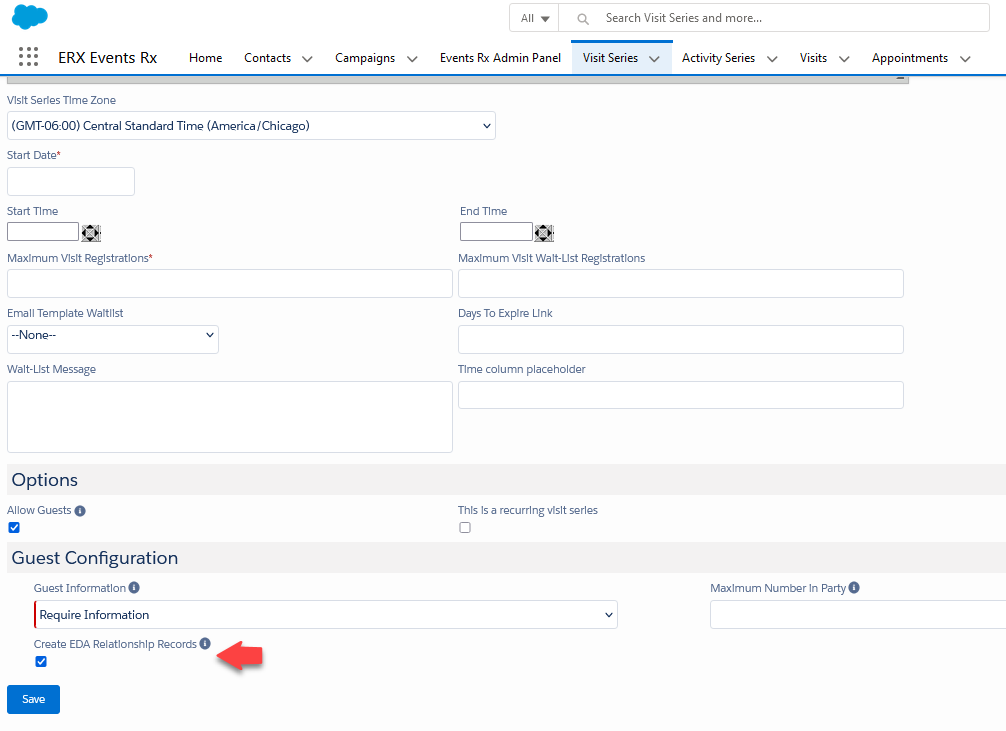Click the Allow Guests info icon
This screenshot has width=1006, height=731.
(x=80, y=511)
